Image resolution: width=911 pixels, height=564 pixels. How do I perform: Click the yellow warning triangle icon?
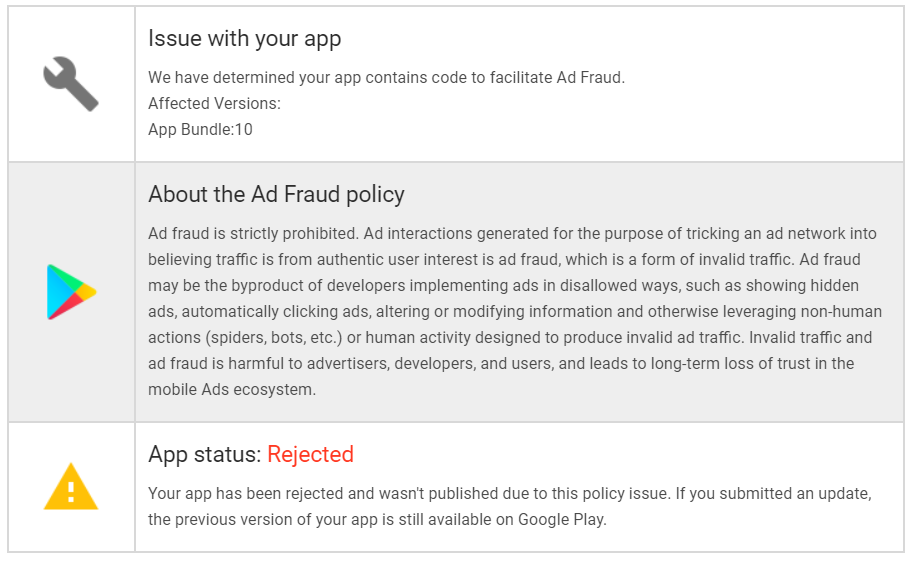pos(71,487)
